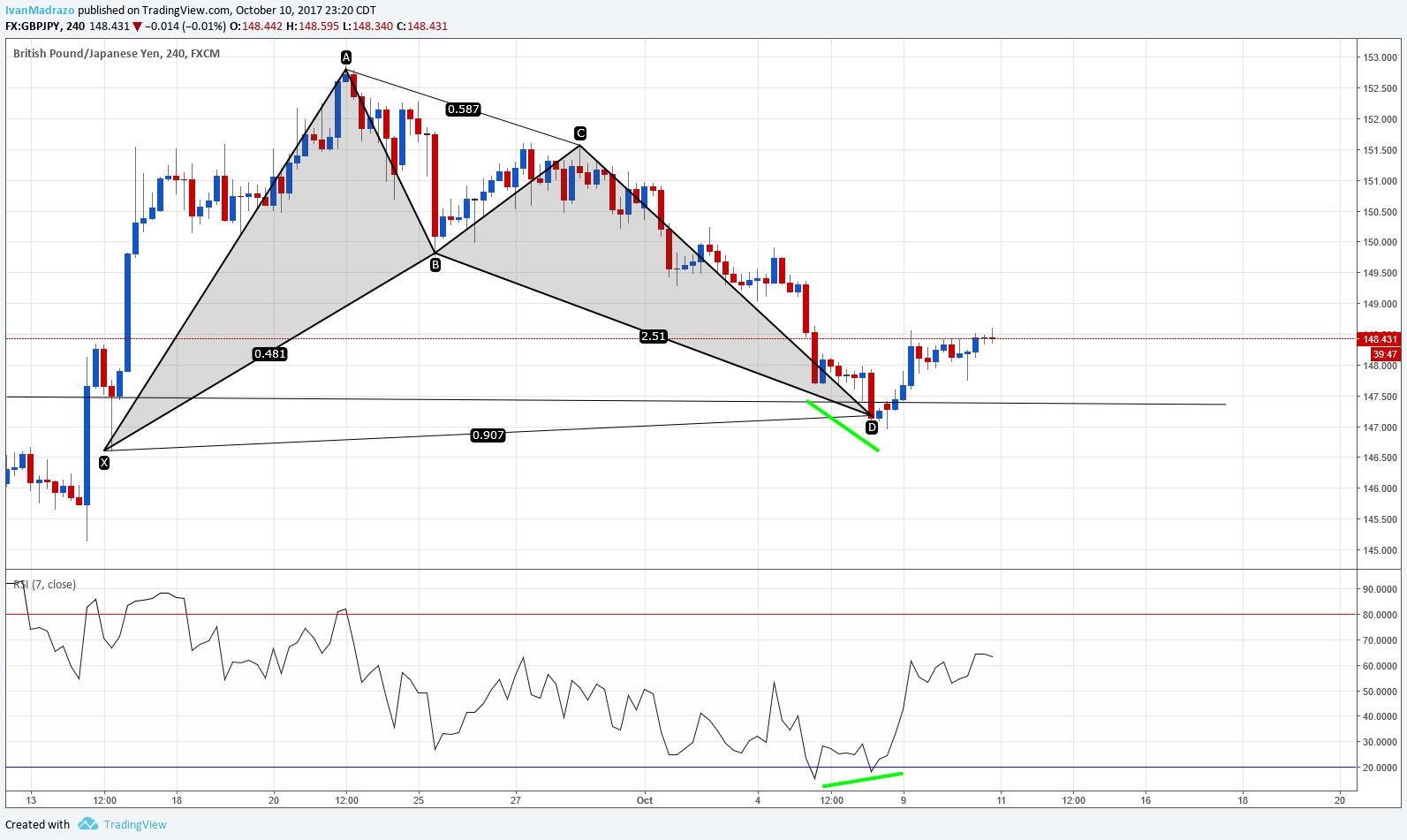This screenshot has width=1407, height=840.
Task: Select harmonic pattern point A label
Action: point(346,57)
